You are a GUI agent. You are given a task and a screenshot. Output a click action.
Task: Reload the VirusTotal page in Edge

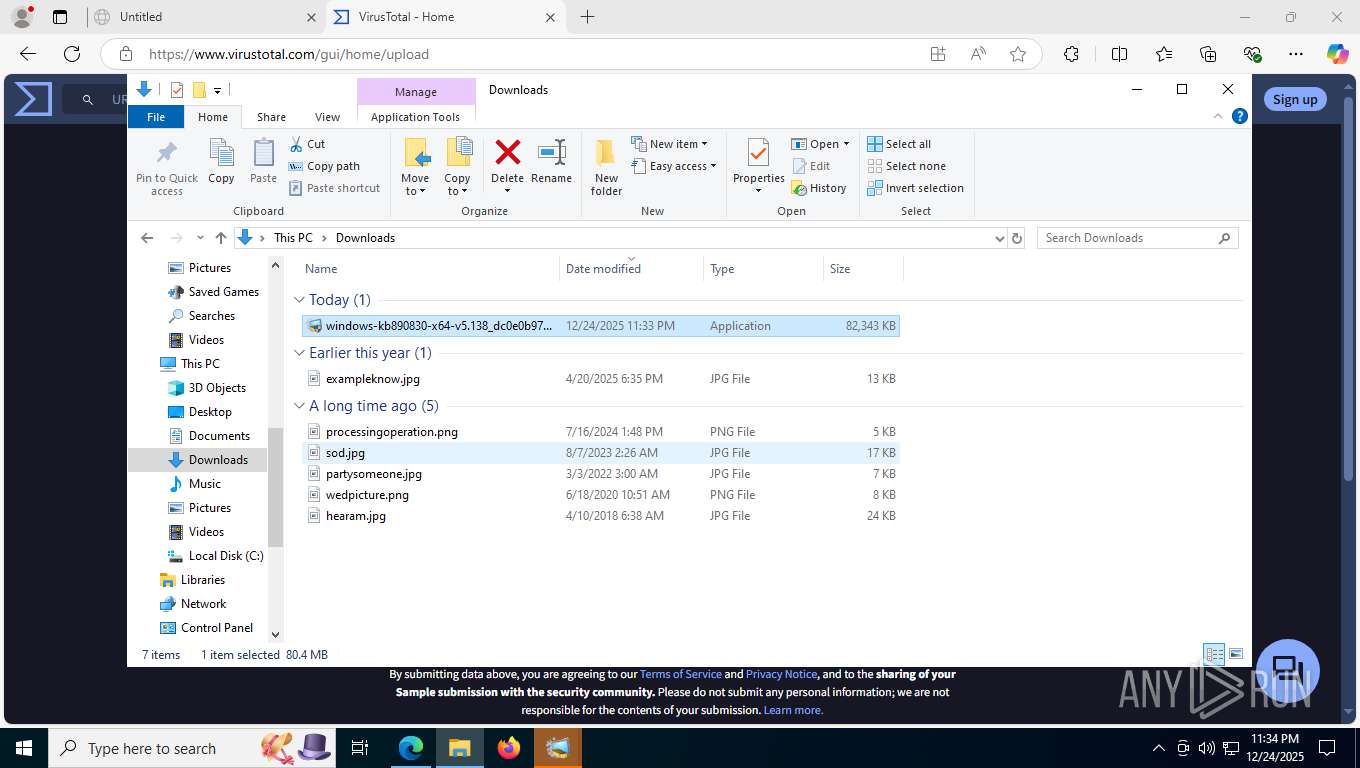click(72, 54)
